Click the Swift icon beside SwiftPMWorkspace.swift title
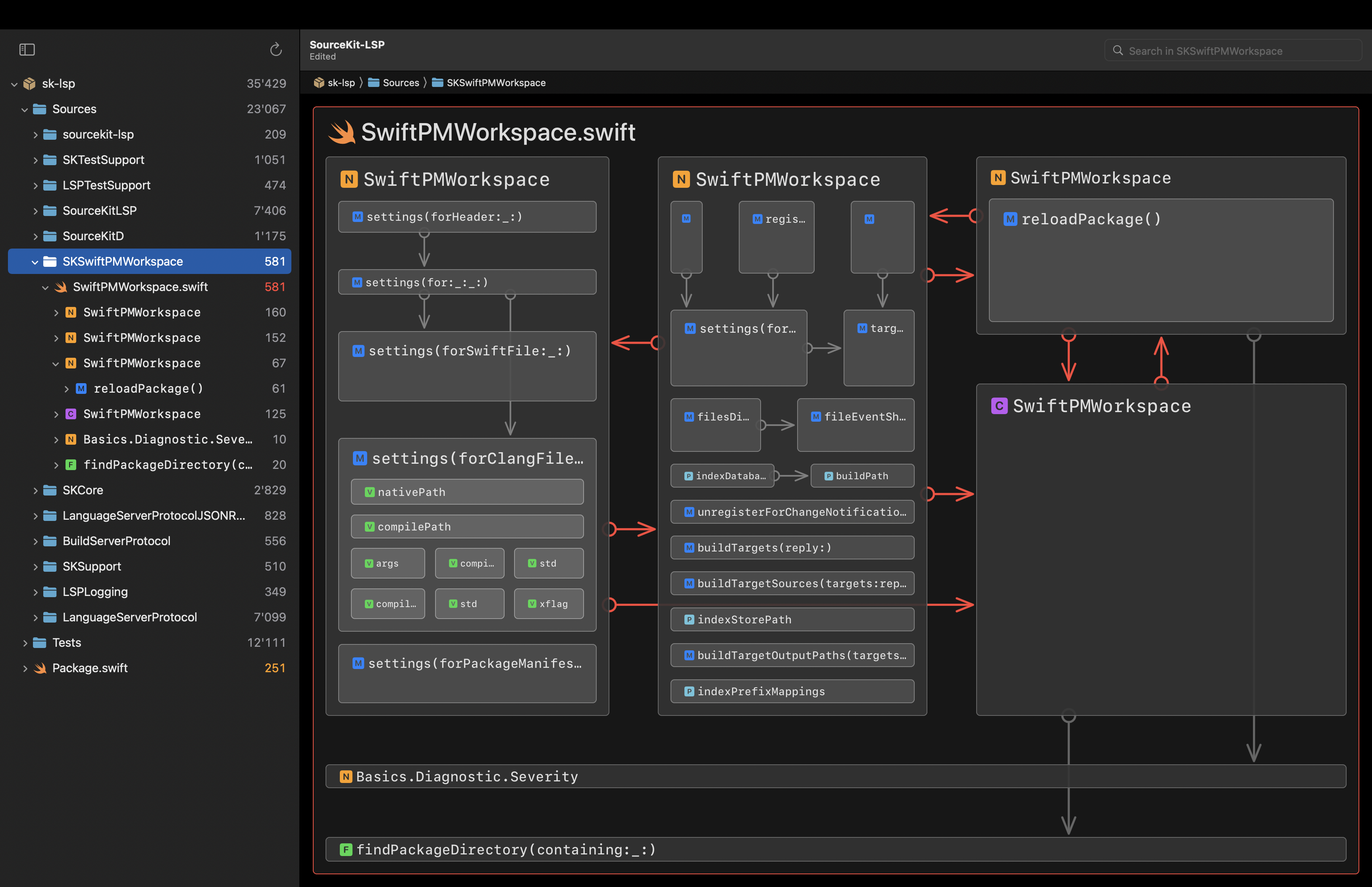Screen dimensions: 1372x887 pos(342,133)
